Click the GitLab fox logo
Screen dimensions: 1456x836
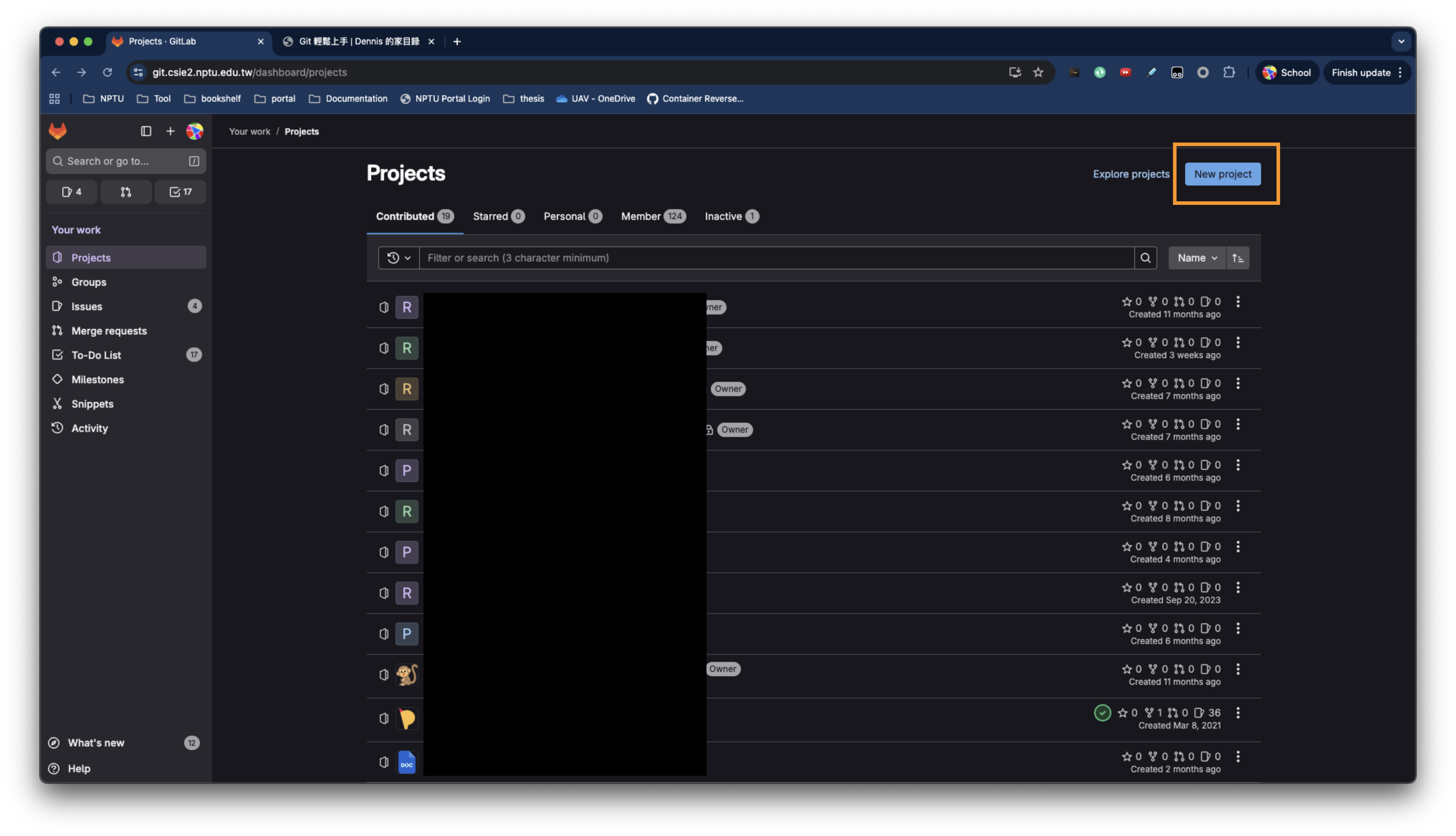point(57,131)
